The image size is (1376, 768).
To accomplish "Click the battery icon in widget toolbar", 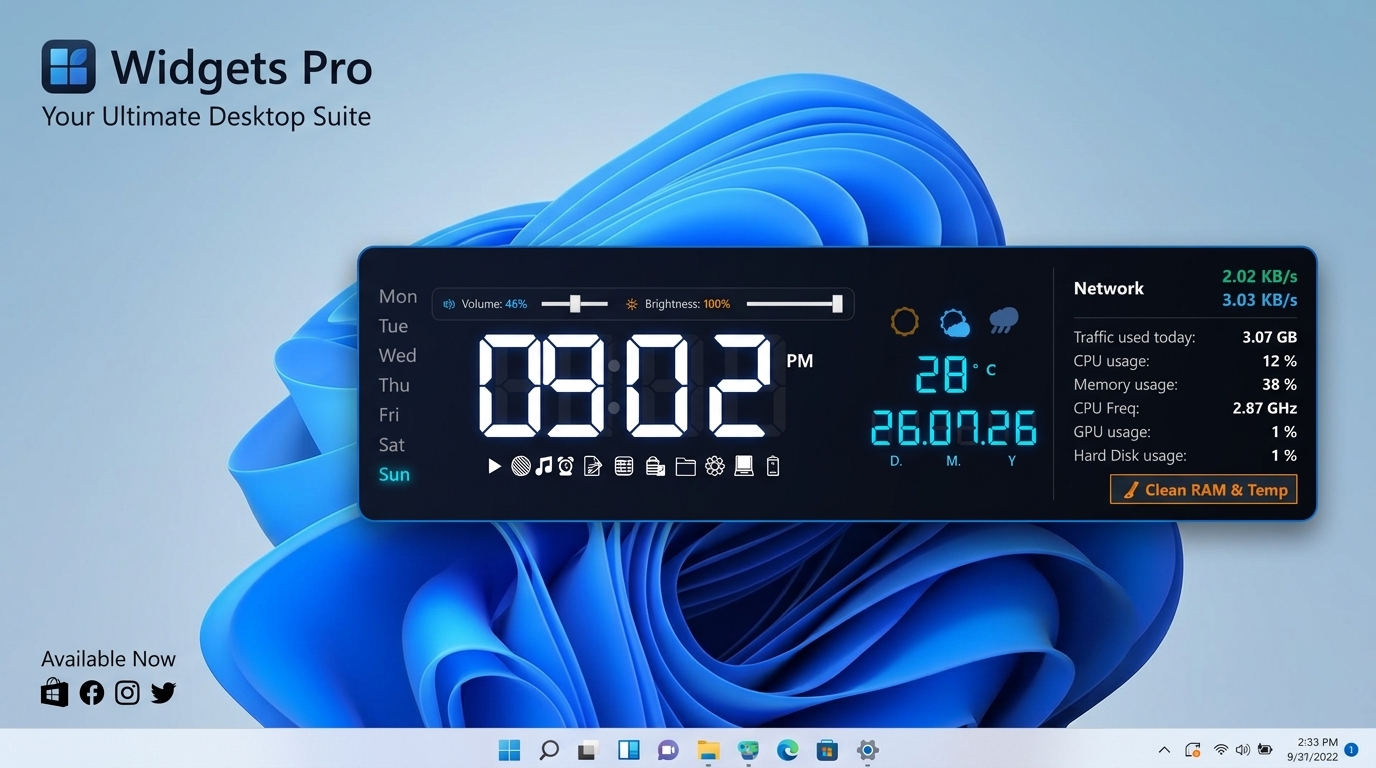I will coord(773,466).
